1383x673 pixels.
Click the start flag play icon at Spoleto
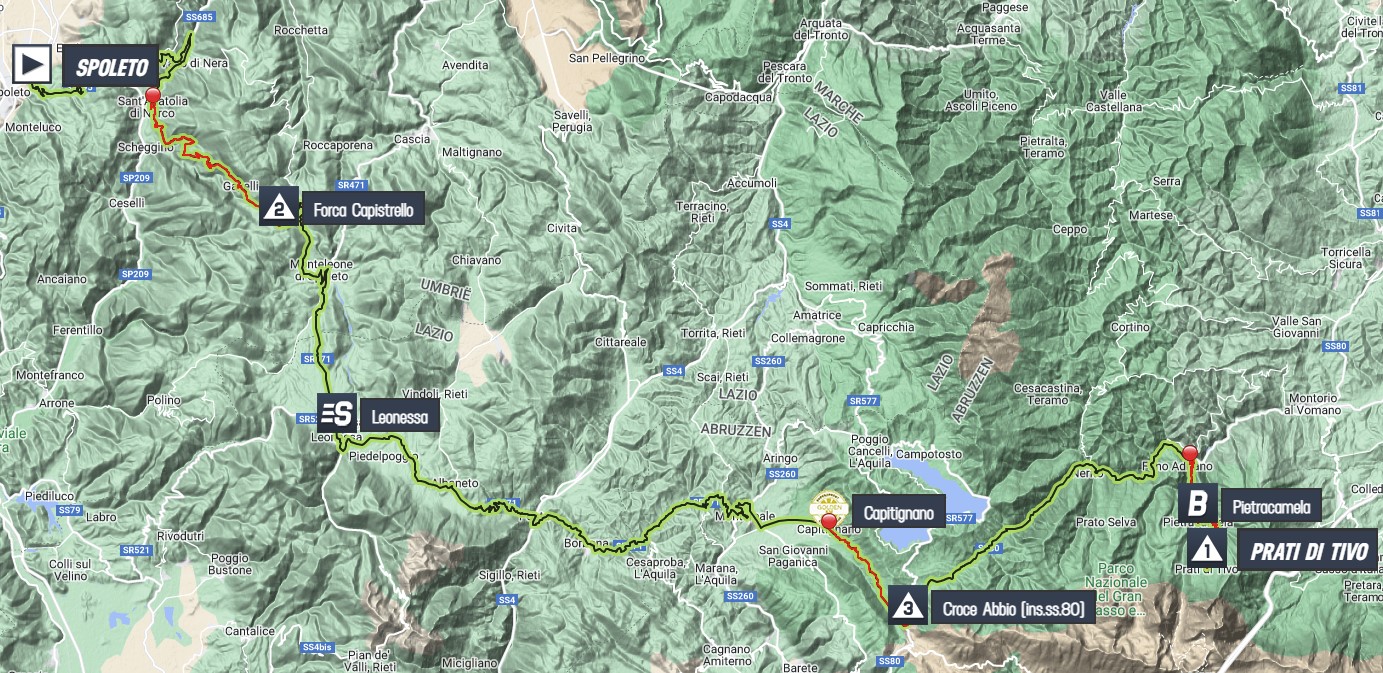(x=32, y=66)
